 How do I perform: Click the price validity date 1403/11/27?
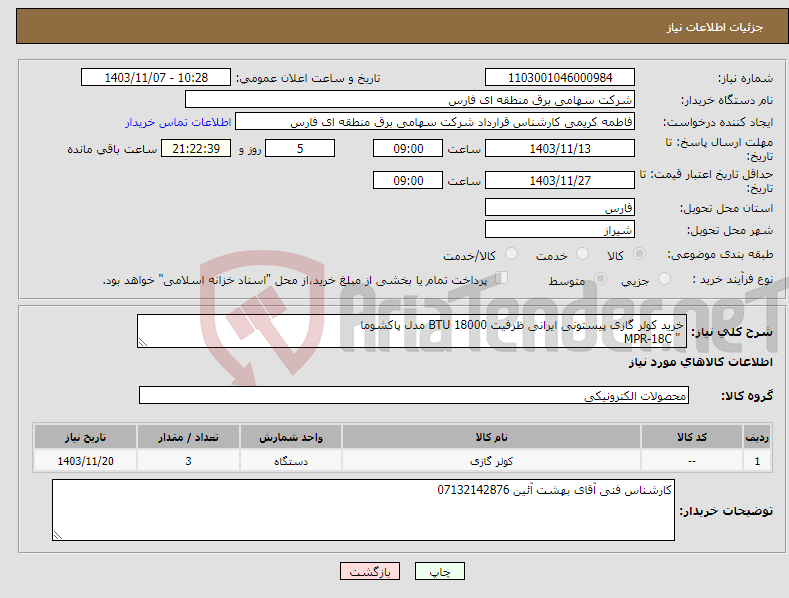pos(560,180)
